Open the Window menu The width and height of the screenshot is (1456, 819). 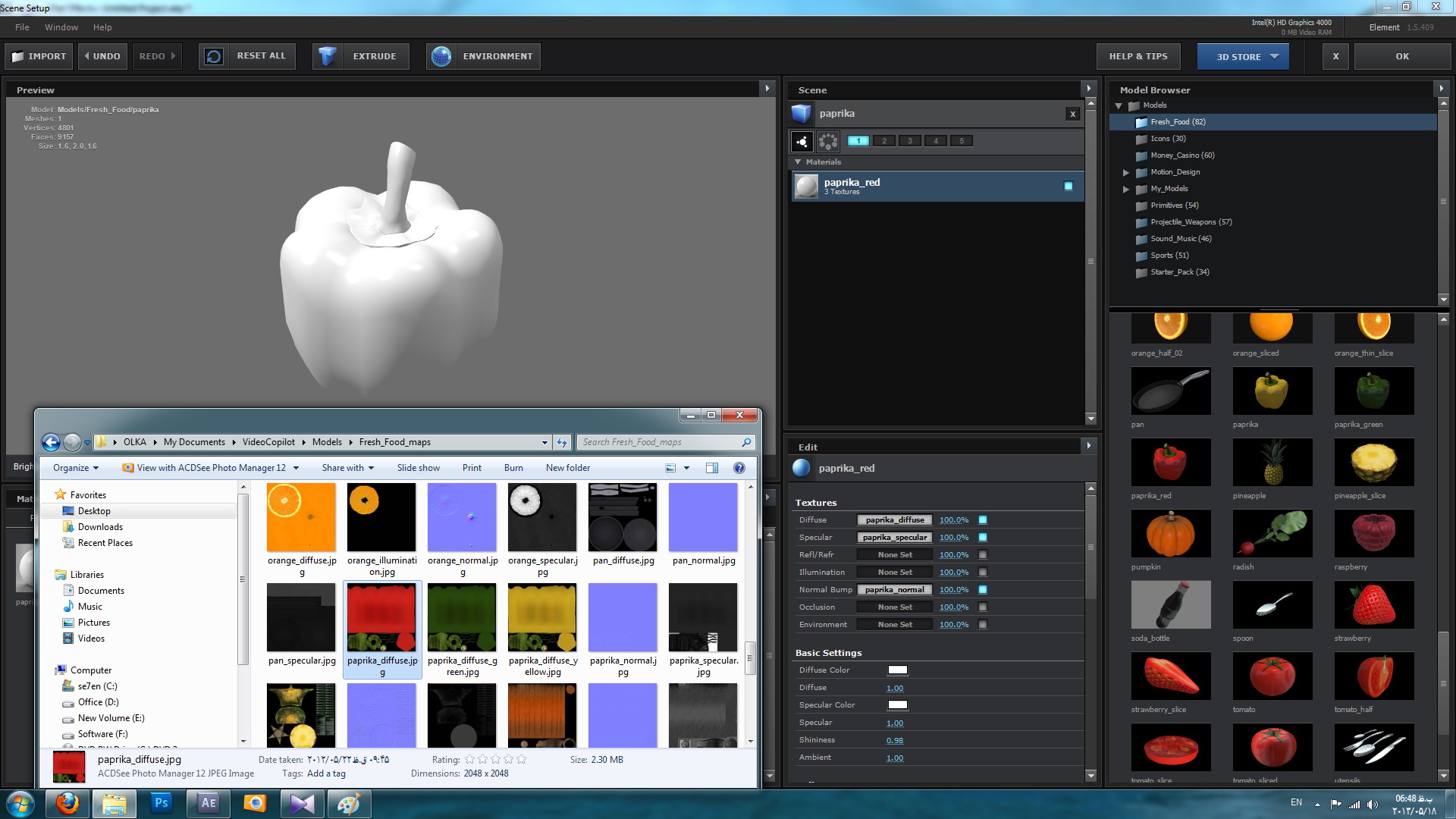61,27
